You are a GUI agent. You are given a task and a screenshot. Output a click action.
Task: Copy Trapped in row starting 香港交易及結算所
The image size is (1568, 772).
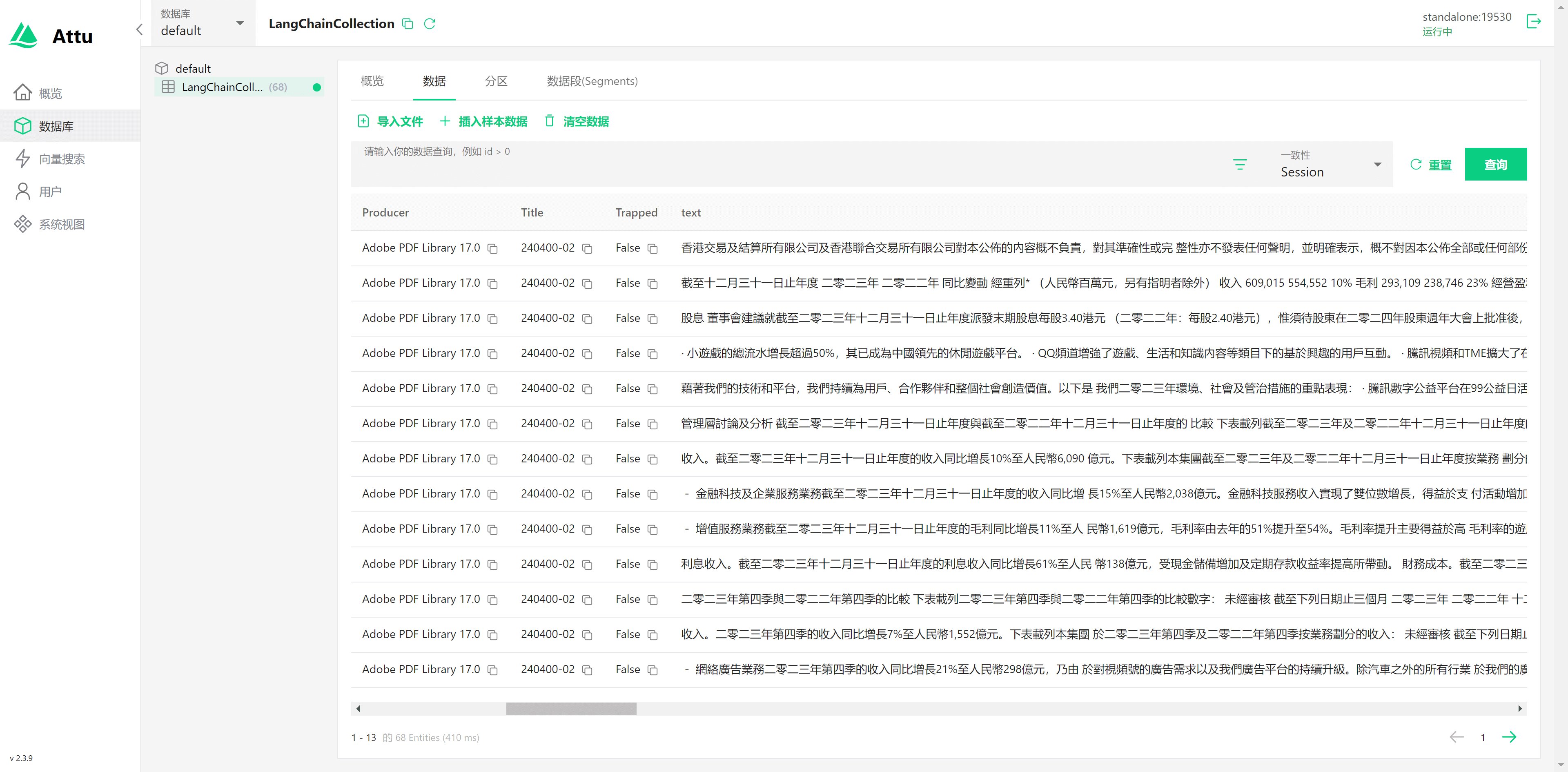click(x=653, y=248)
